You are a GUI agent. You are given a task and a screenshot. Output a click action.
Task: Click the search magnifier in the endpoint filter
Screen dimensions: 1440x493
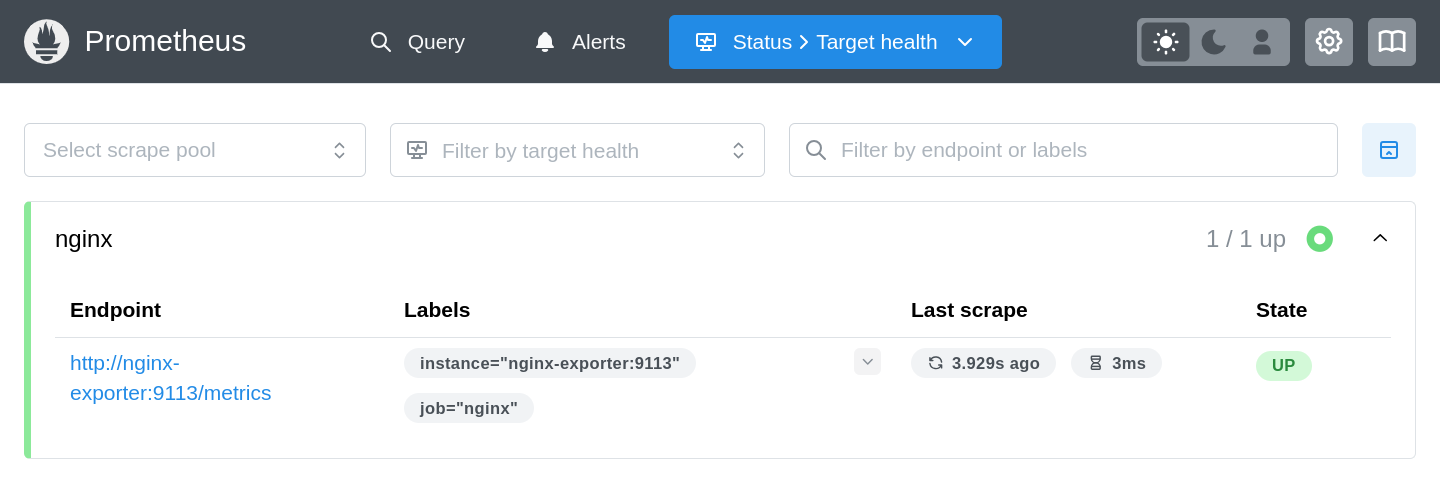pyautogui.click(x=816, y=150)
